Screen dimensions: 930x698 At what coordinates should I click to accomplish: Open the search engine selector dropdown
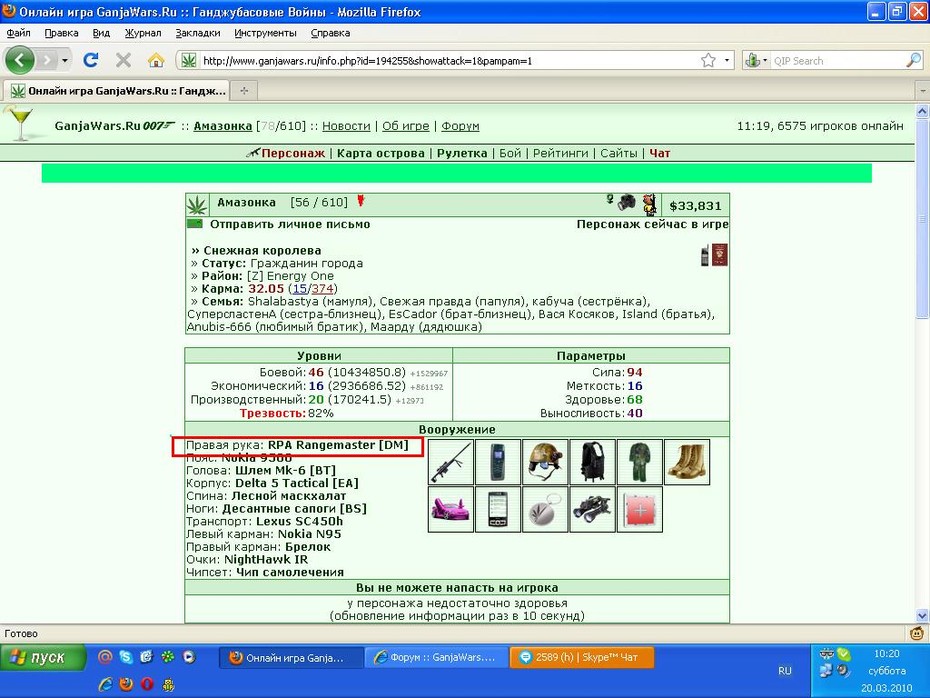coord(756,60)
